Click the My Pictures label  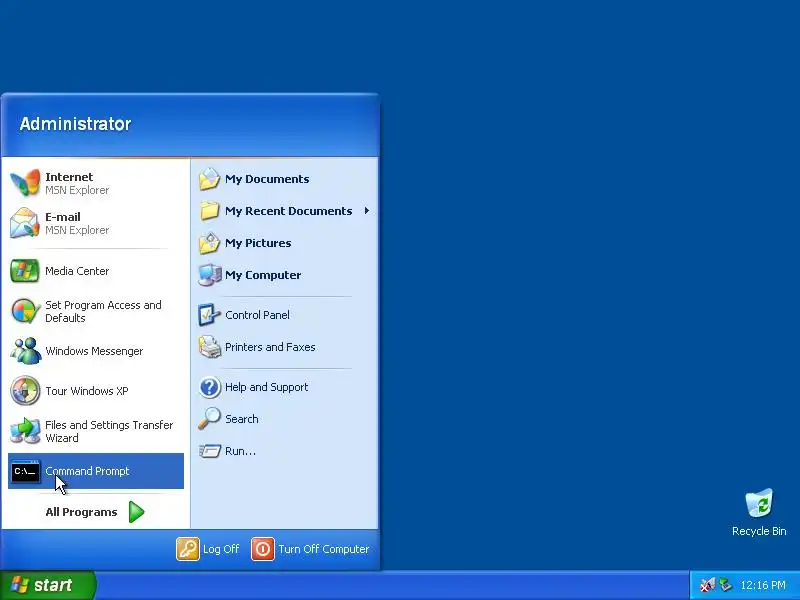pos(258,243)
